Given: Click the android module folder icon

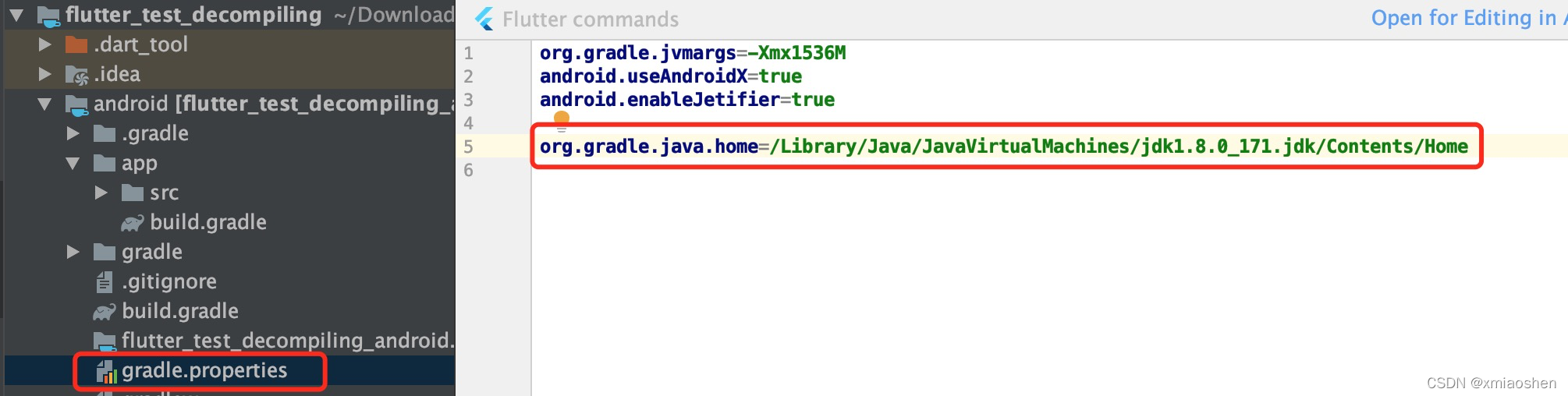Looking at the screenshot, I should 76,104.
